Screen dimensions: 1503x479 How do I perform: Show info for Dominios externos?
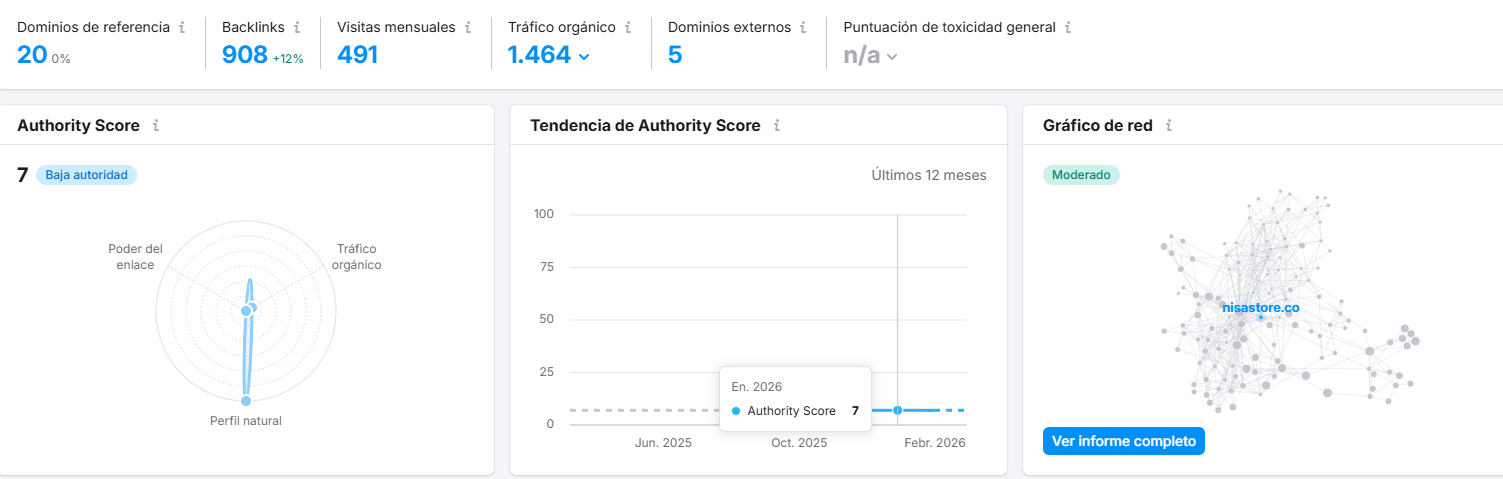click(804, 28)
